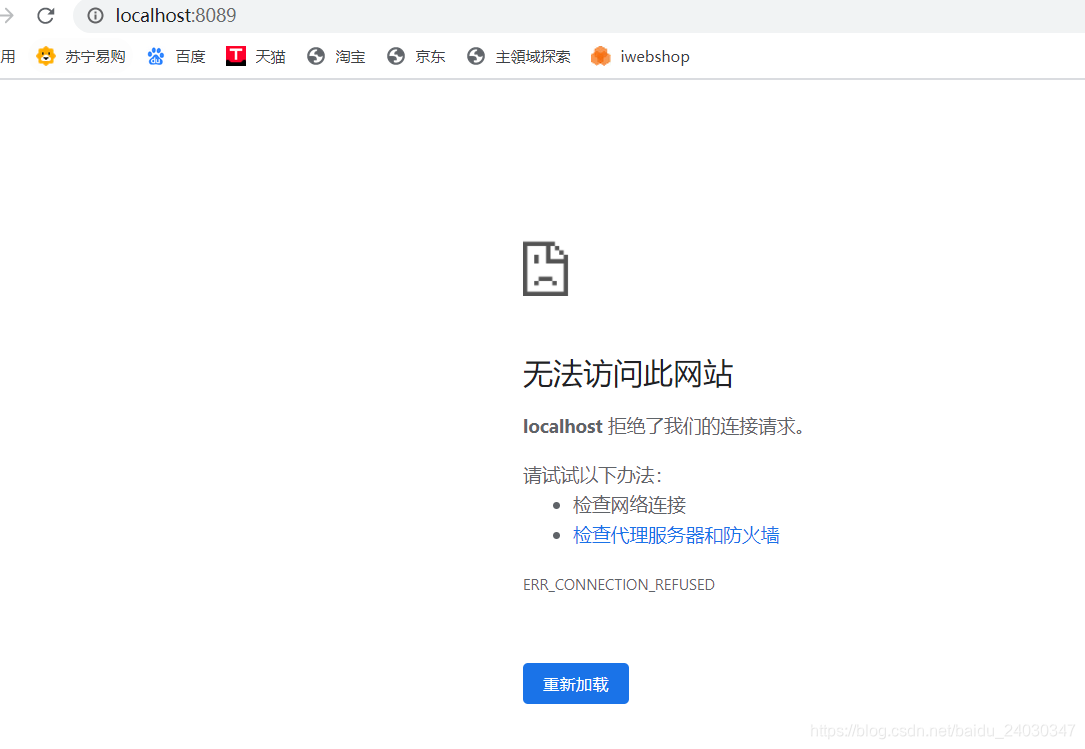Viewport: 1085px width, 749px height.
Task: Click the 无法访问此网站 heading
Action: click(x=628, y=374)
